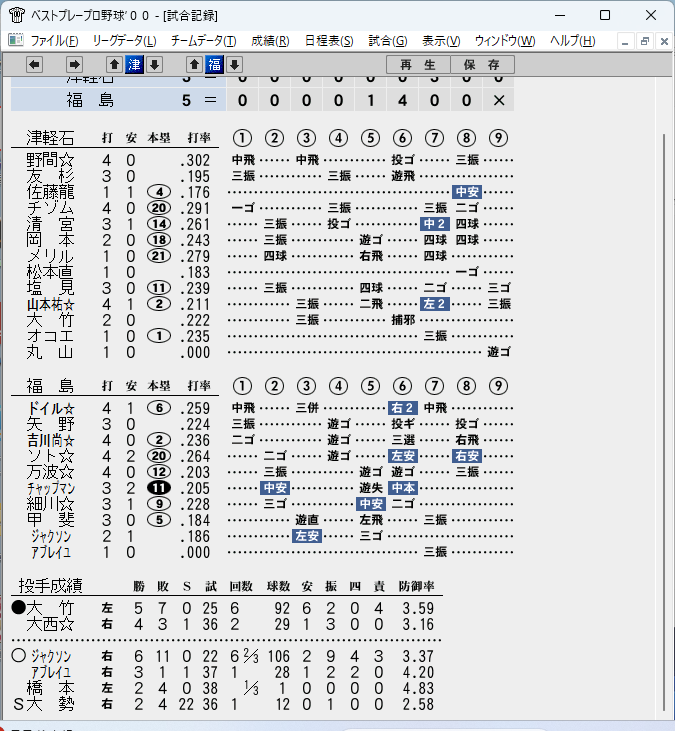This screenshot has width=675, height=731.
Task: Click batter name 甲斐
Action: coord(50,520)
